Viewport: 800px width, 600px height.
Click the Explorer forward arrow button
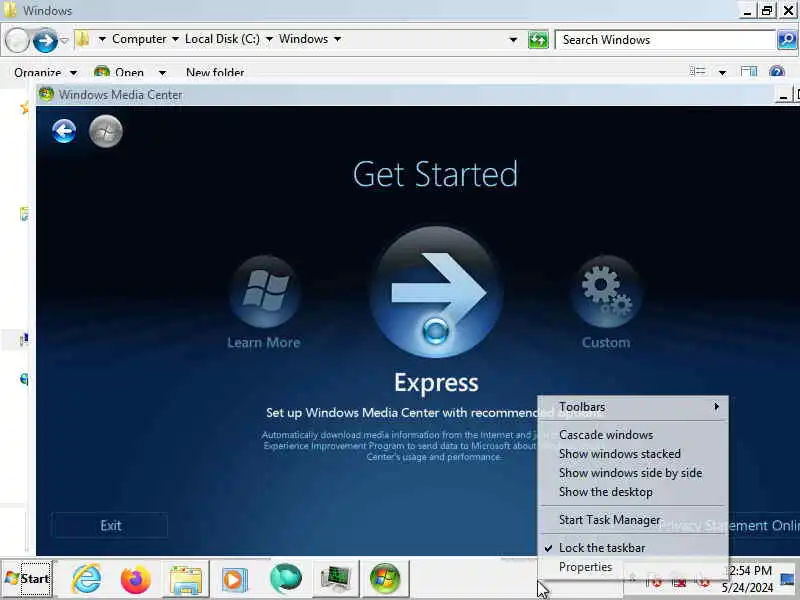45,40
